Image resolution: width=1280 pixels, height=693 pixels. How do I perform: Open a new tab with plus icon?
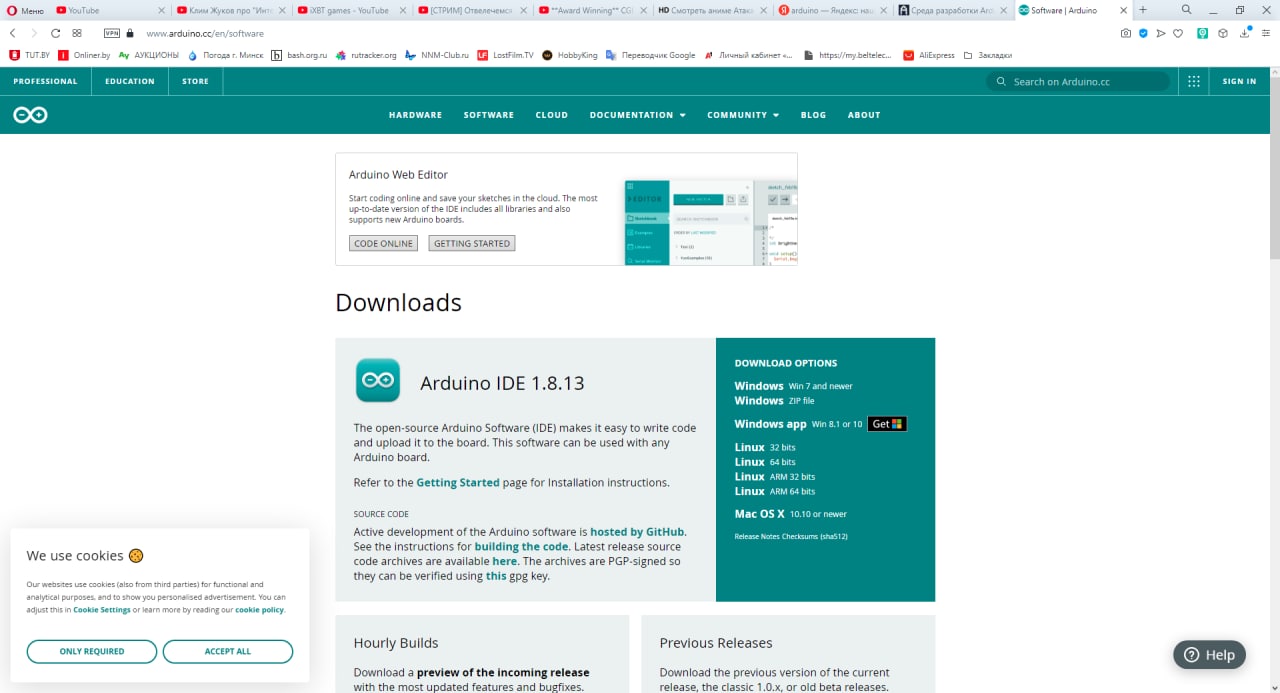pos(1143,10)
